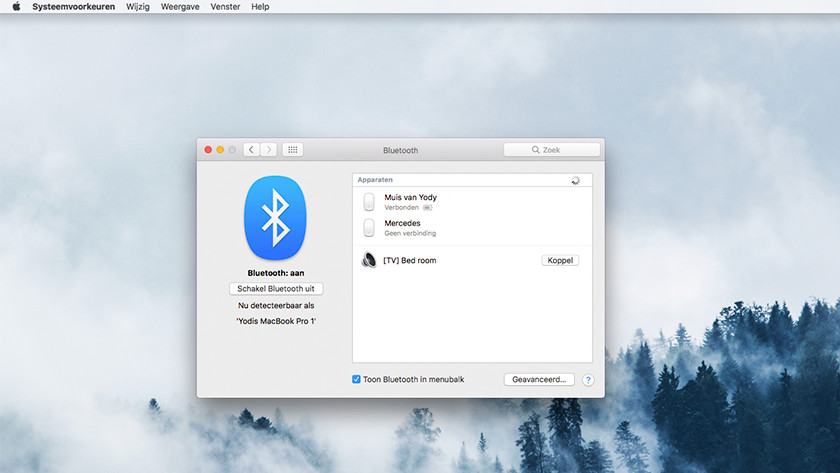
Task: Focus the Zoek search field
Action: click(x=552, y=149)
